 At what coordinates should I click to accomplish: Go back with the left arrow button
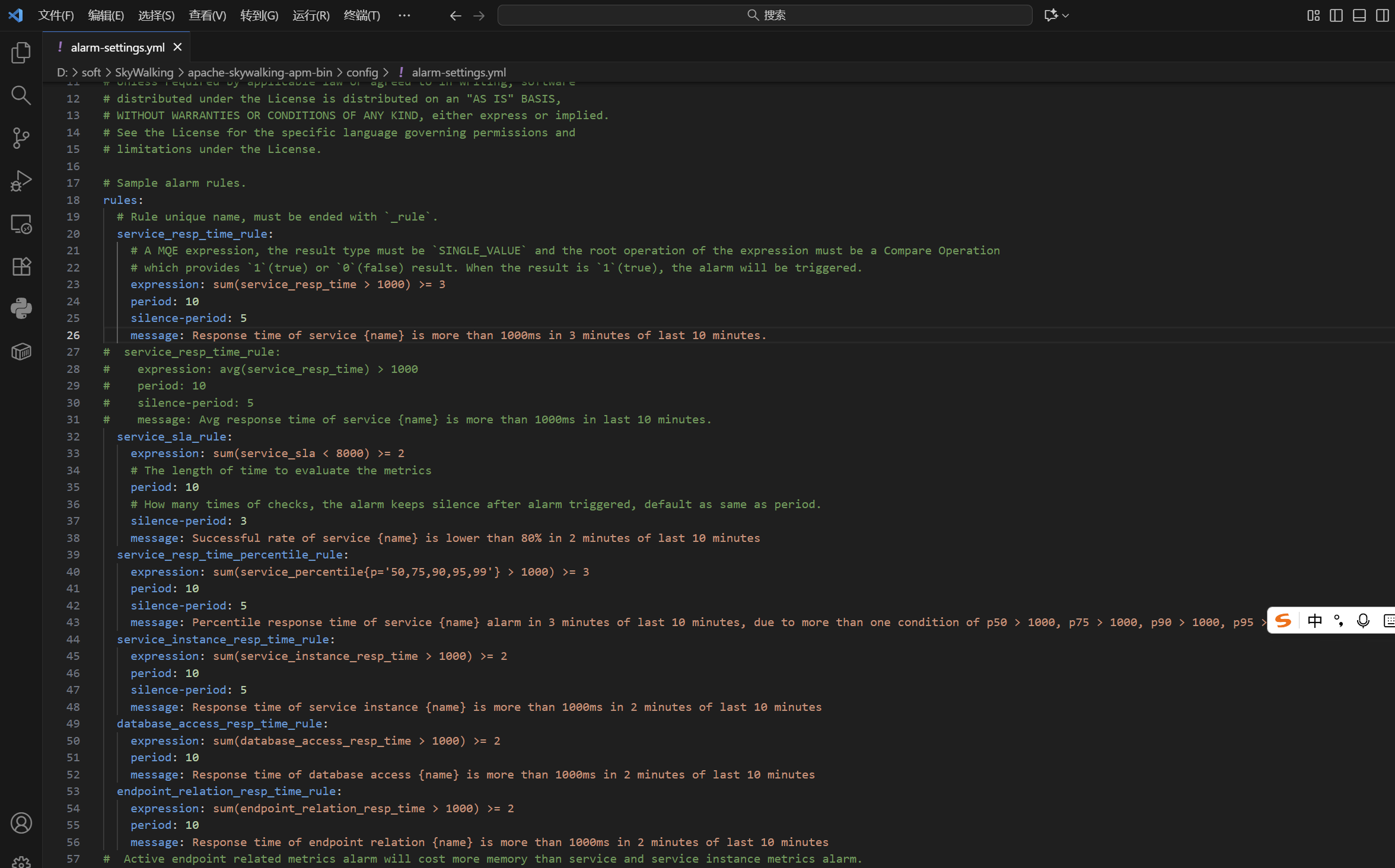click(x=455, y=15)
